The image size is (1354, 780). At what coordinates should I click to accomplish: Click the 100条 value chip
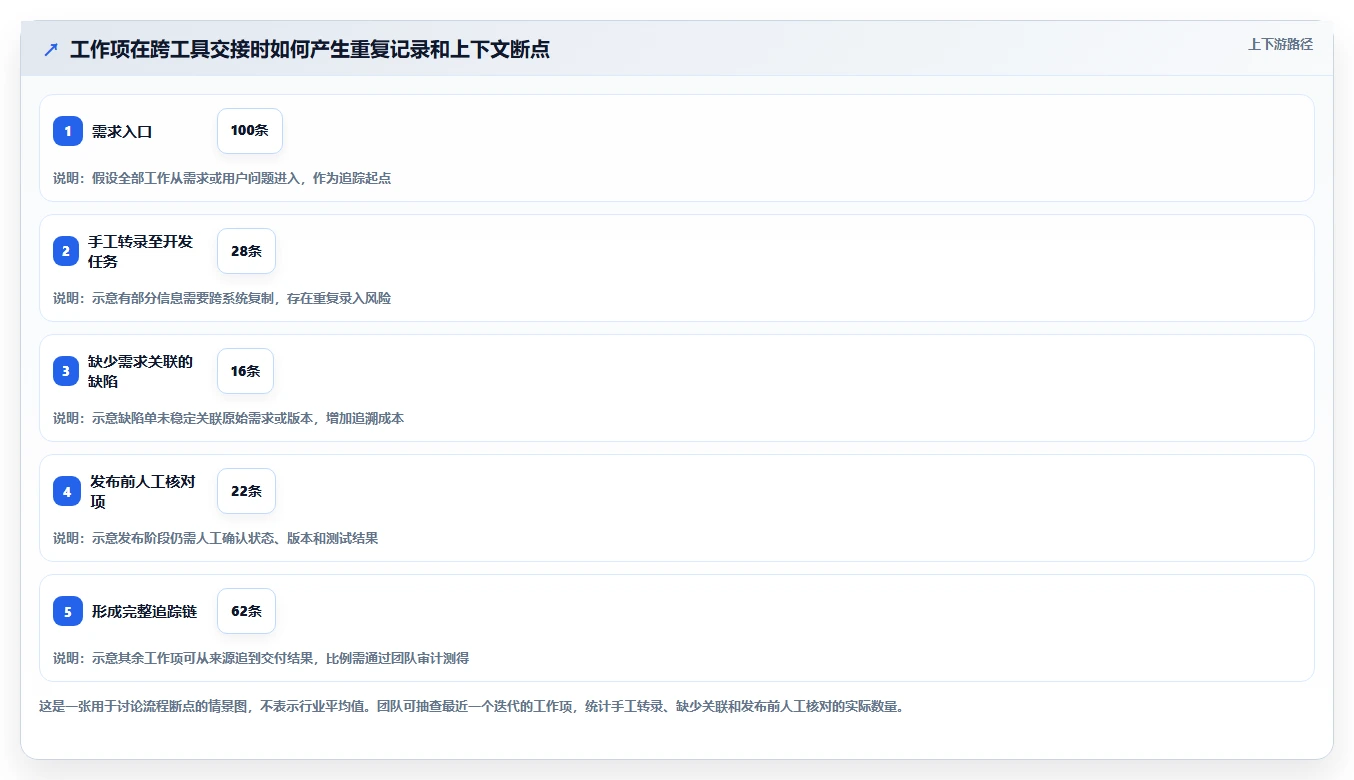(x=250, y=131)
